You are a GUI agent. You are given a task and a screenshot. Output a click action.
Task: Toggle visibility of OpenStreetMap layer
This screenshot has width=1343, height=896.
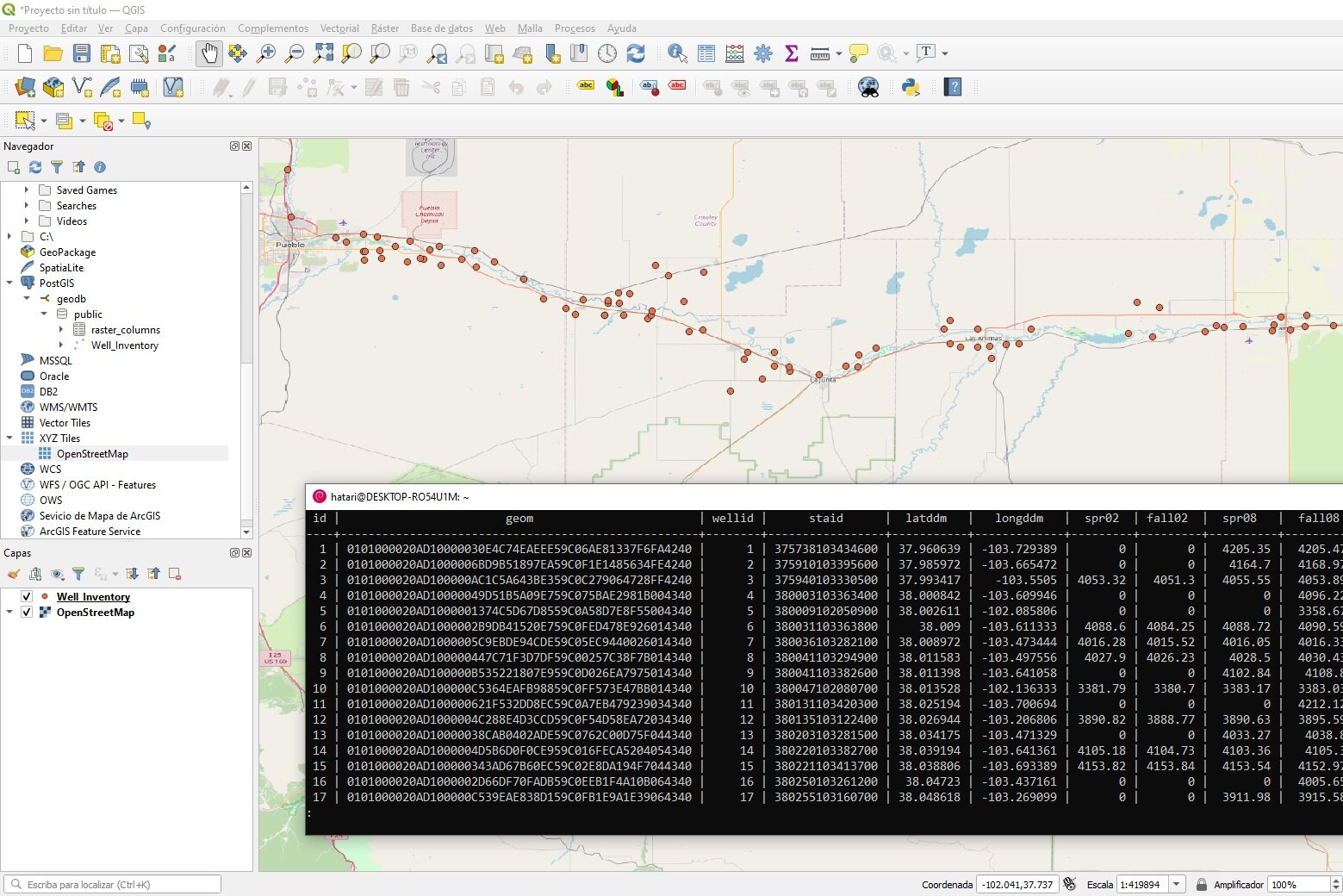[x=27, y=613]
